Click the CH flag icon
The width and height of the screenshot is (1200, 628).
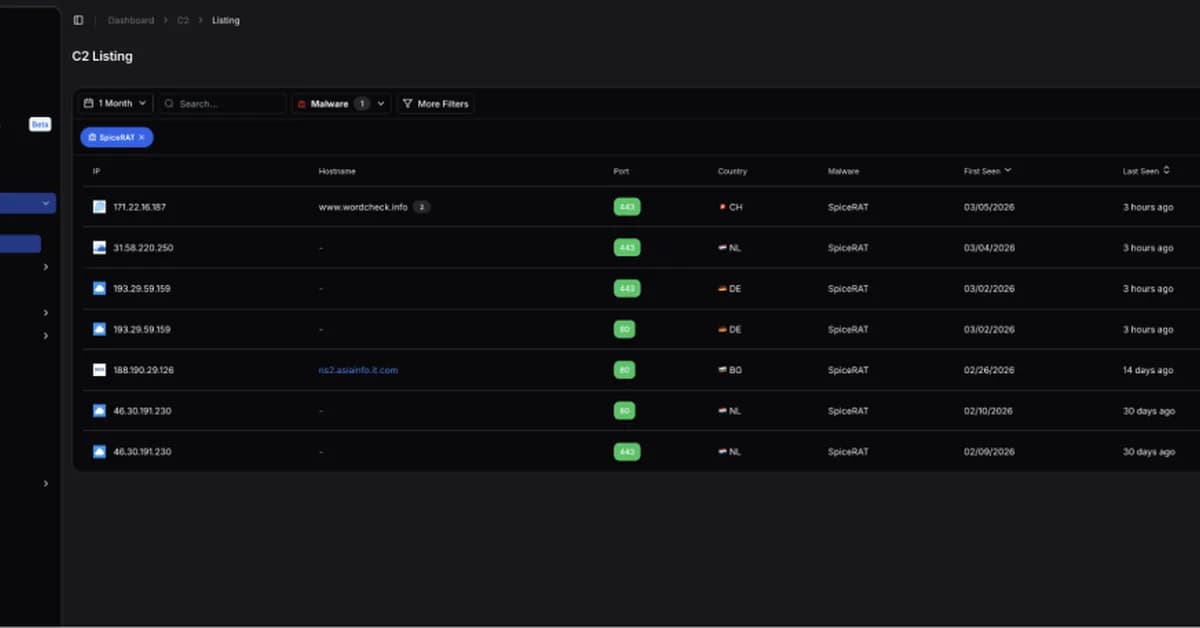tap(721, 207)
